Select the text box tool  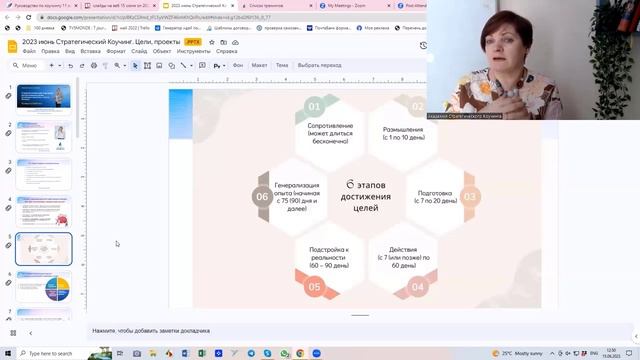(x=147, y=65)
